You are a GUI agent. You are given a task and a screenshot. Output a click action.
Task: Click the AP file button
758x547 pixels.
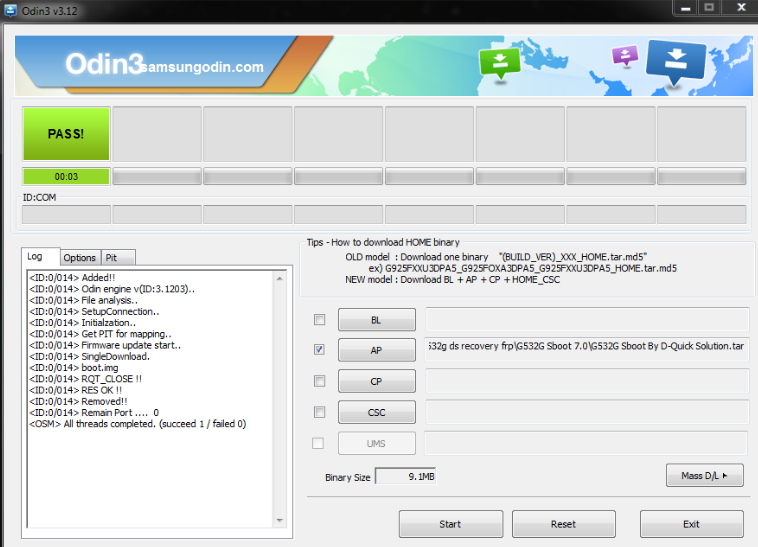(x=377, y=350)
